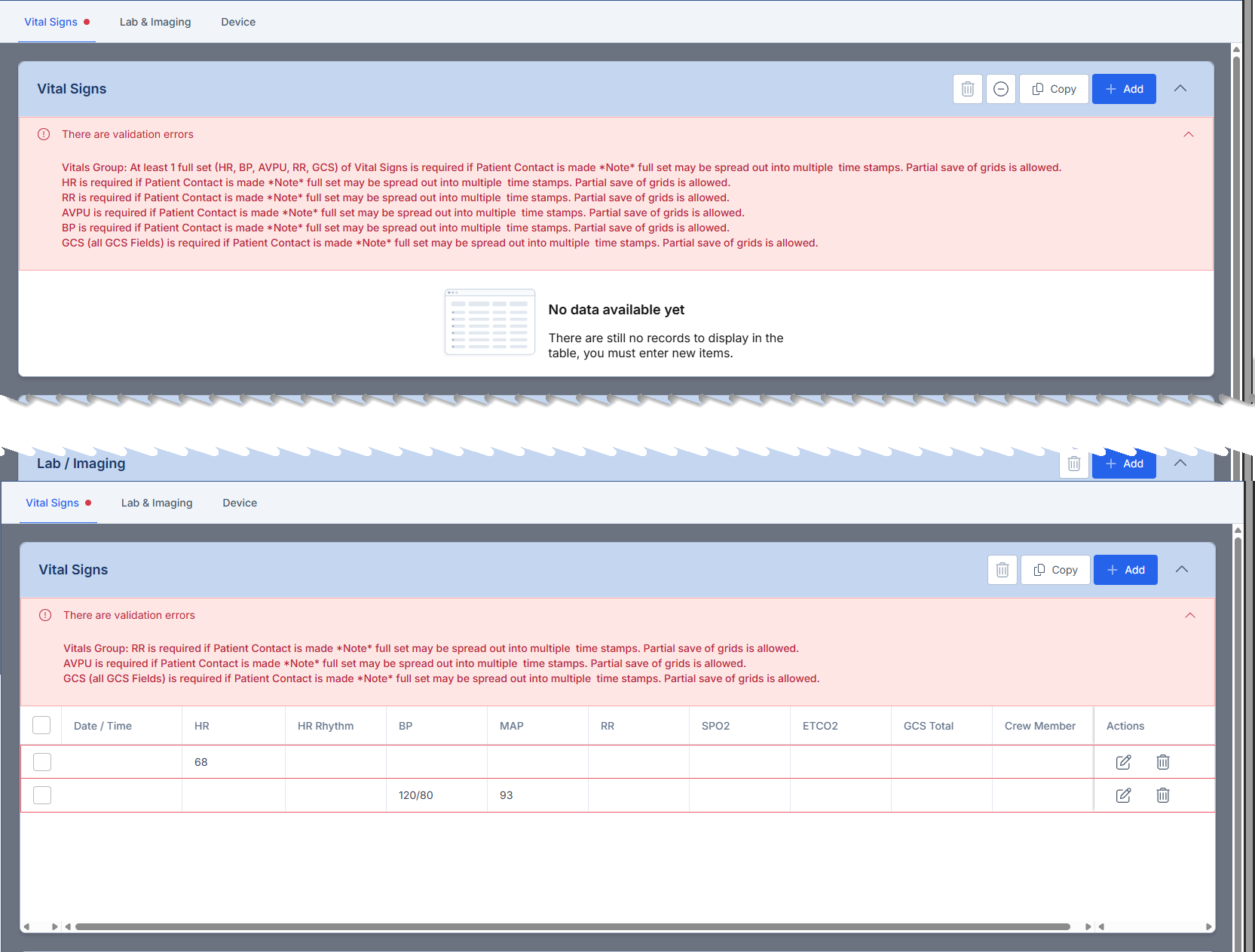Click the GCS Total column header

tap(929, 726)
